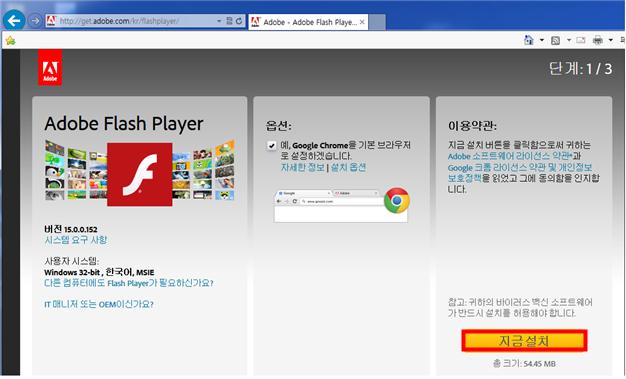Expand the feeds dropdown arrow
The height and width of the screenshot is (379, 626).
tap(569, 40)
